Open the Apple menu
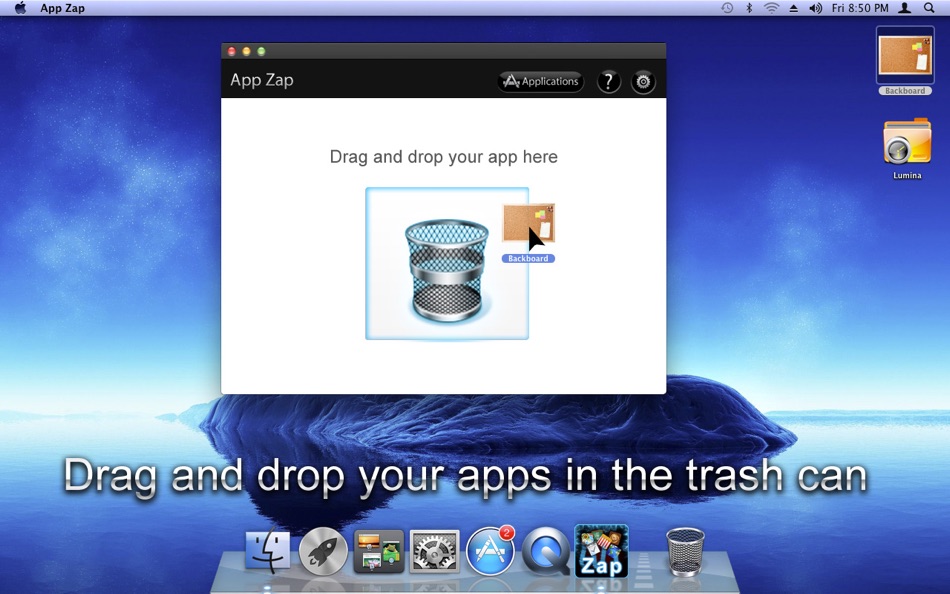This screenshot has width=950, height=594. [21, 8]
